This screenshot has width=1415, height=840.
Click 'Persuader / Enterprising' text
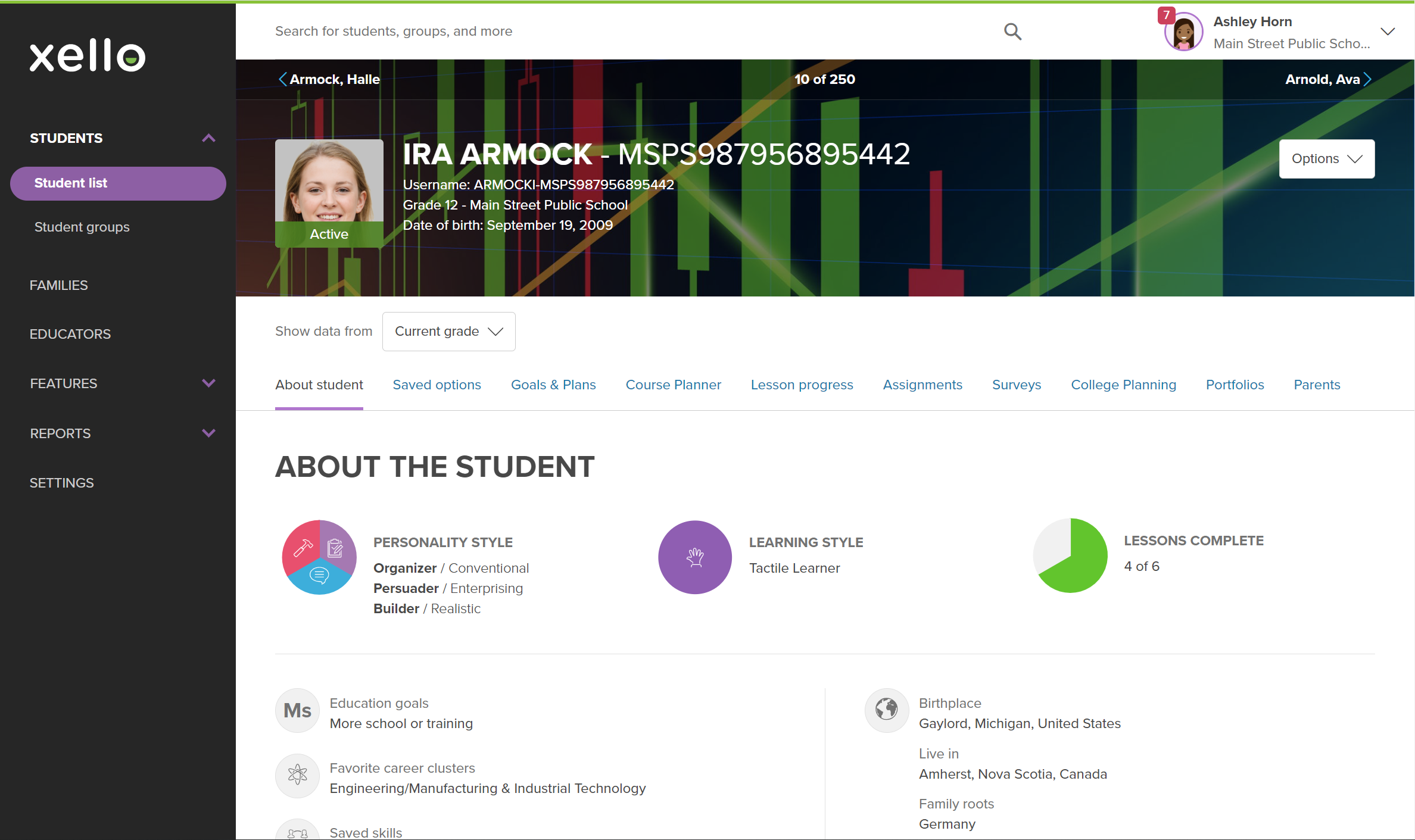pos(448,588)
